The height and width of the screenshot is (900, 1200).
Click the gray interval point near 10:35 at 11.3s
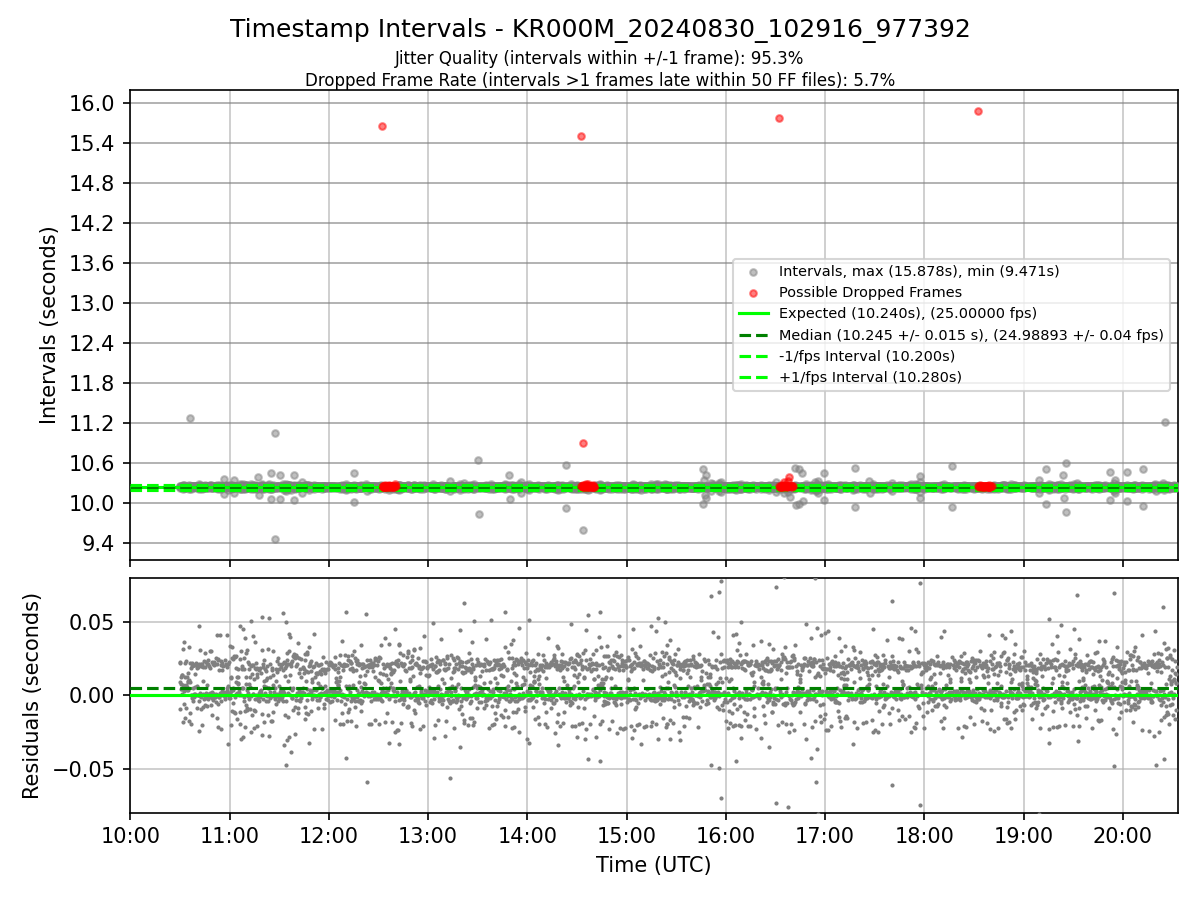point(190,418)
